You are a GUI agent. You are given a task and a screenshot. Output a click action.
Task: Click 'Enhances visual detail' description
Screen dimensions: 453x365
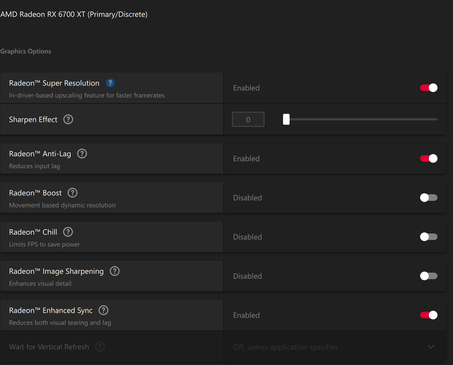click(40, 284)
